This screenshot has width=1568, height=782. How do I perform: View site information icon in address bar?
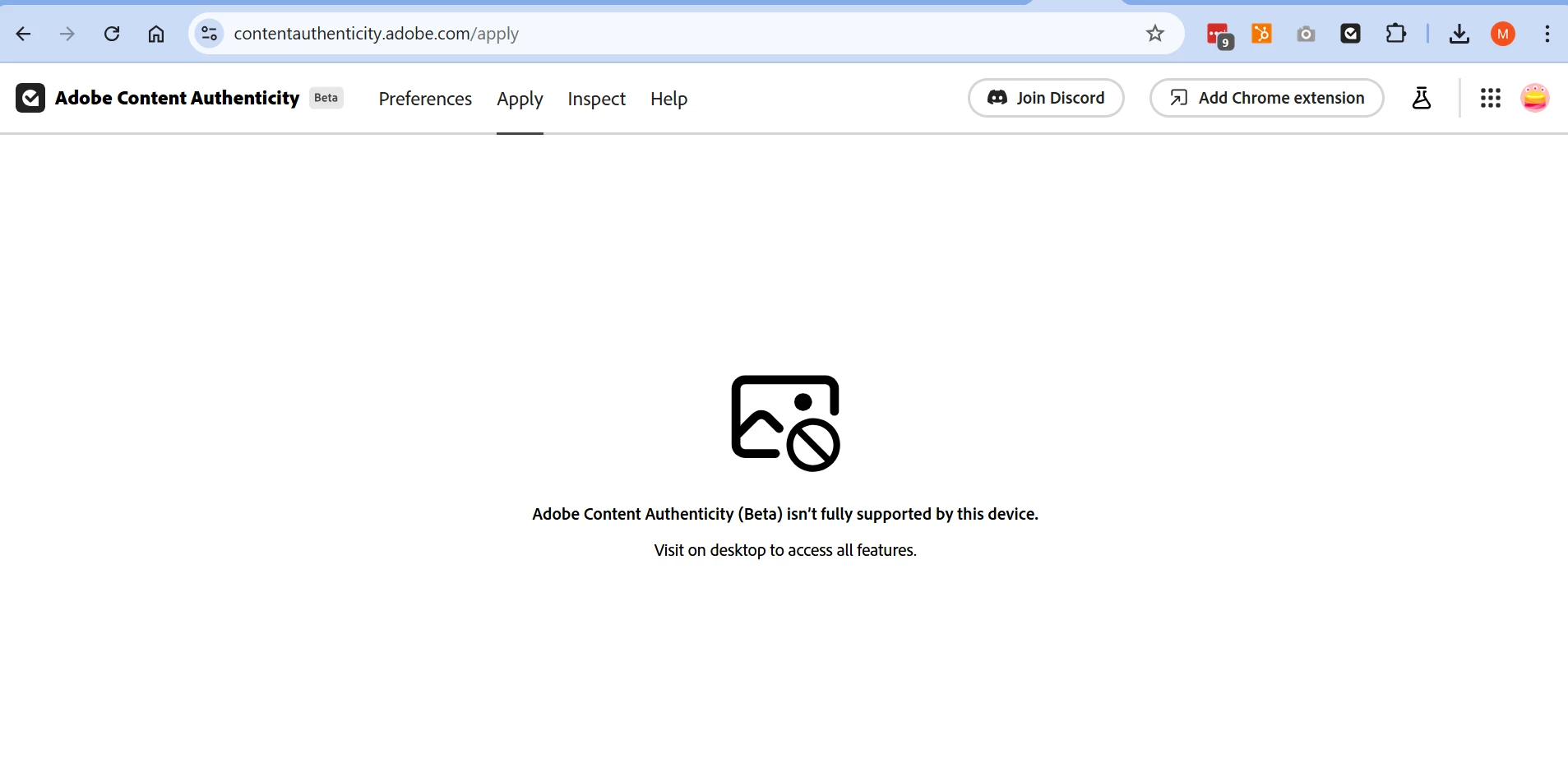coord(210,34)
